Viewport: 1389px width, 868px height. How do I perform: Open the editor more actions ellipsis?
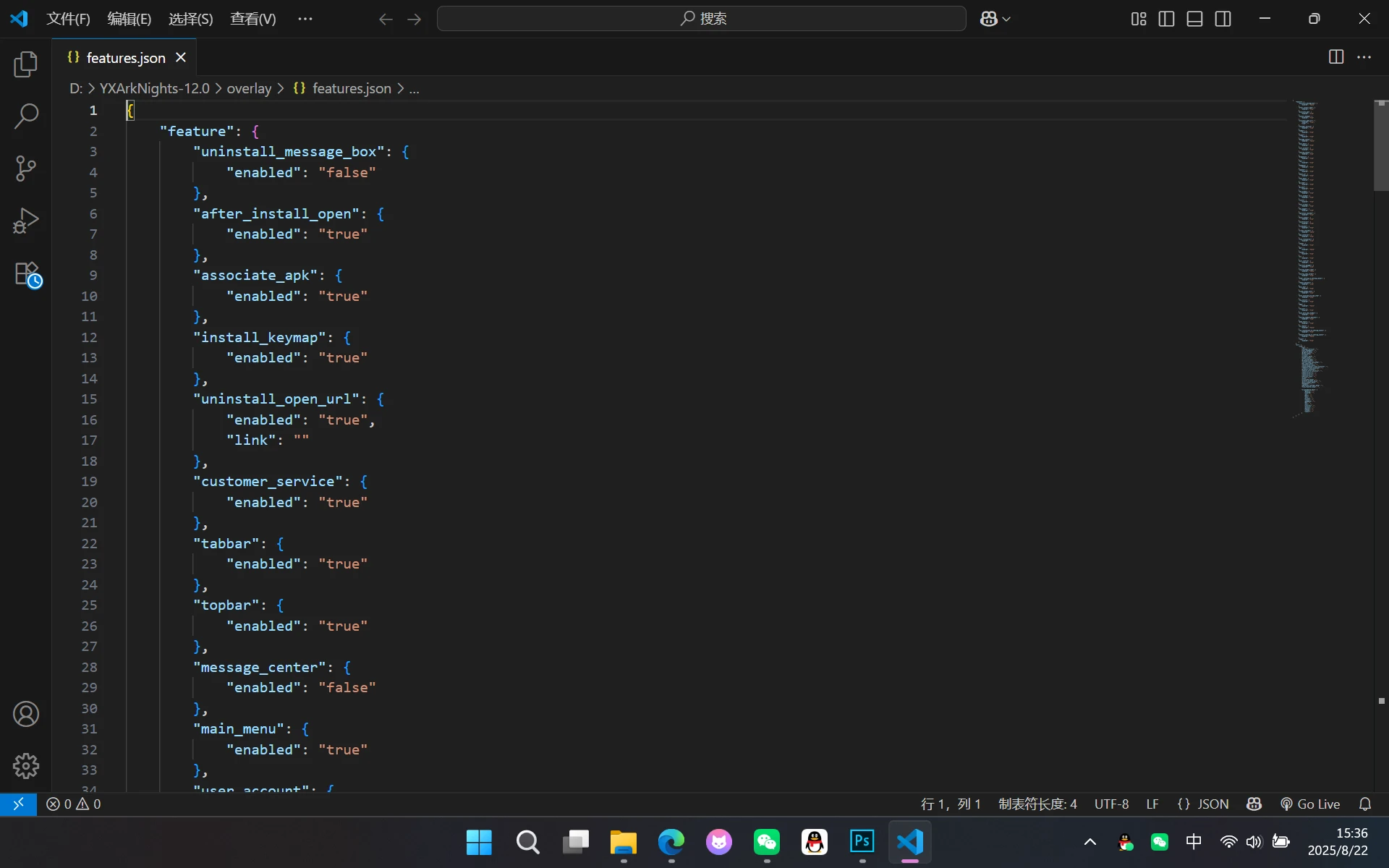coord(1365,56)
